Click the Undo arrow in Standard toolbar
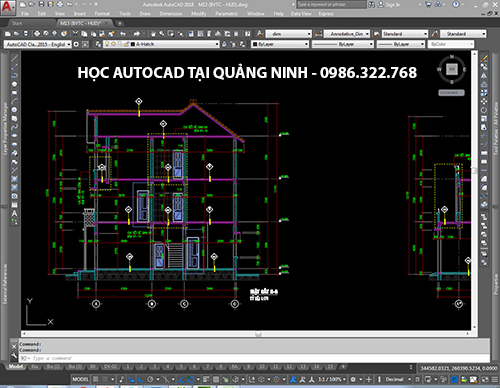Image resolution: width=500 pixels, height=388 pixels. tap(123, 34)
